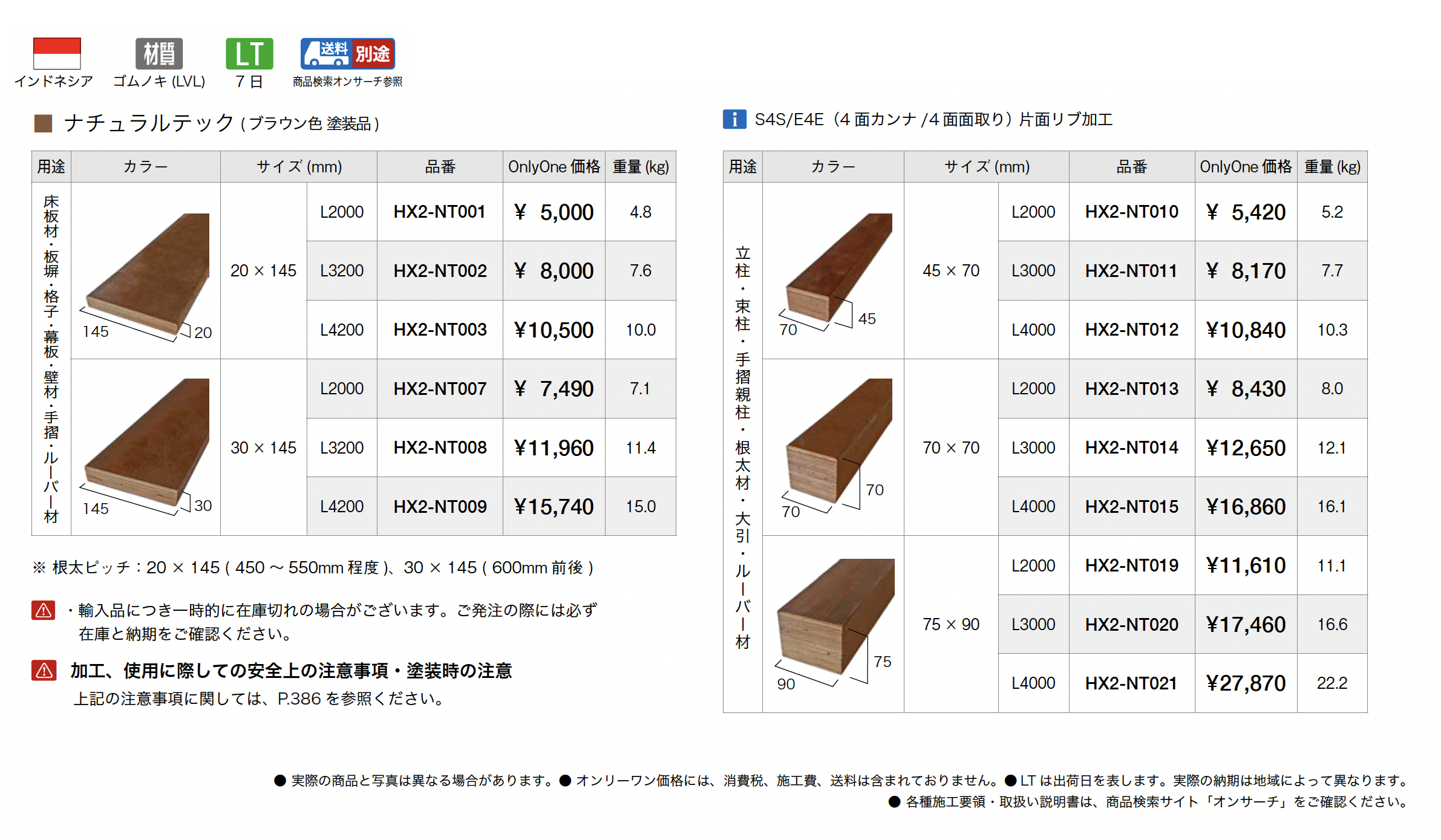This screenshot has height=840, width=1441.
Task: Click the 材質 material icon
Action: tap(159, 53)
